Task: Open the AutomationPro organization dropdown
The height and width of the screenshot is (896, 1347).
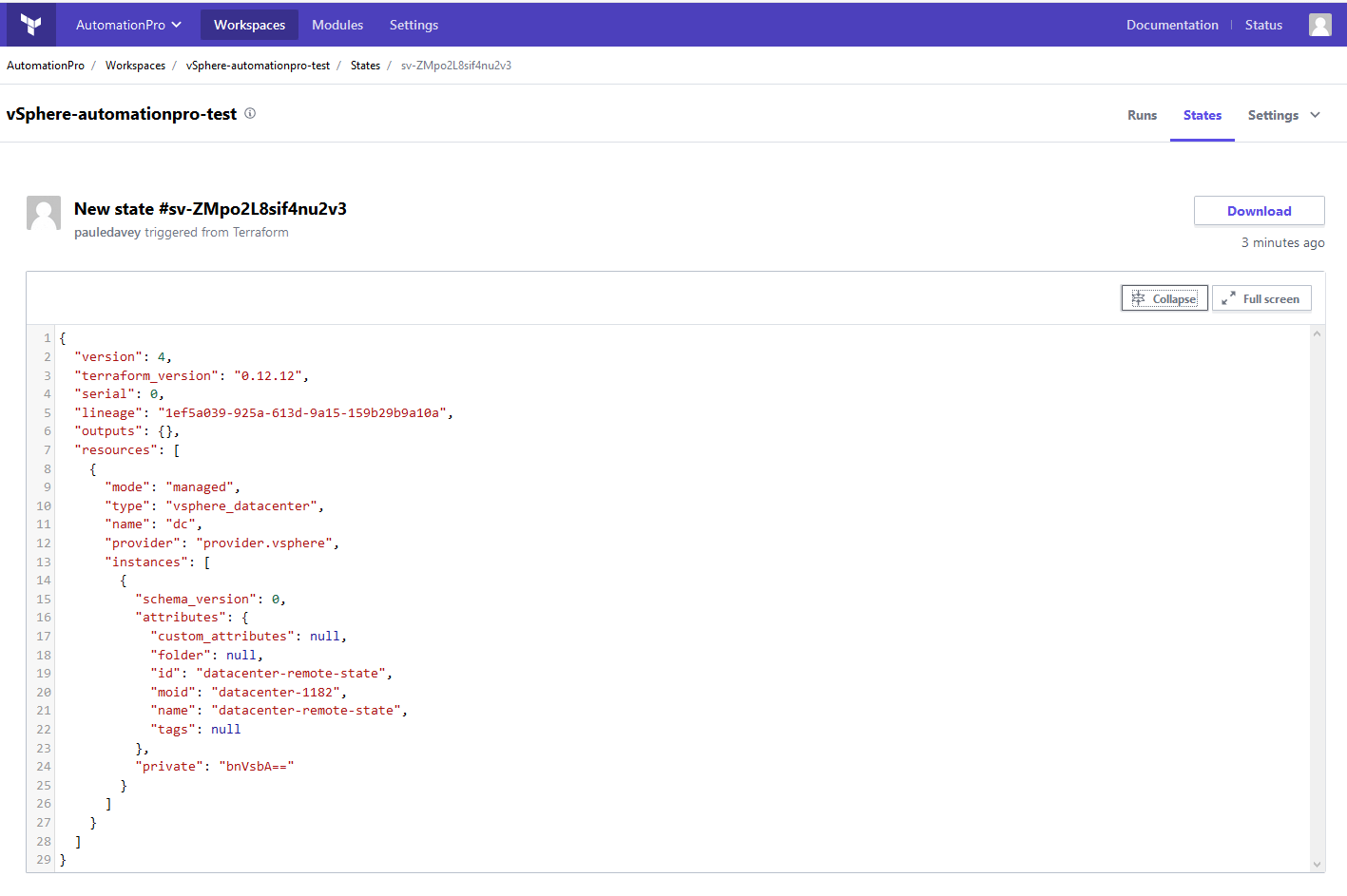Action: (x=128, y=25)
